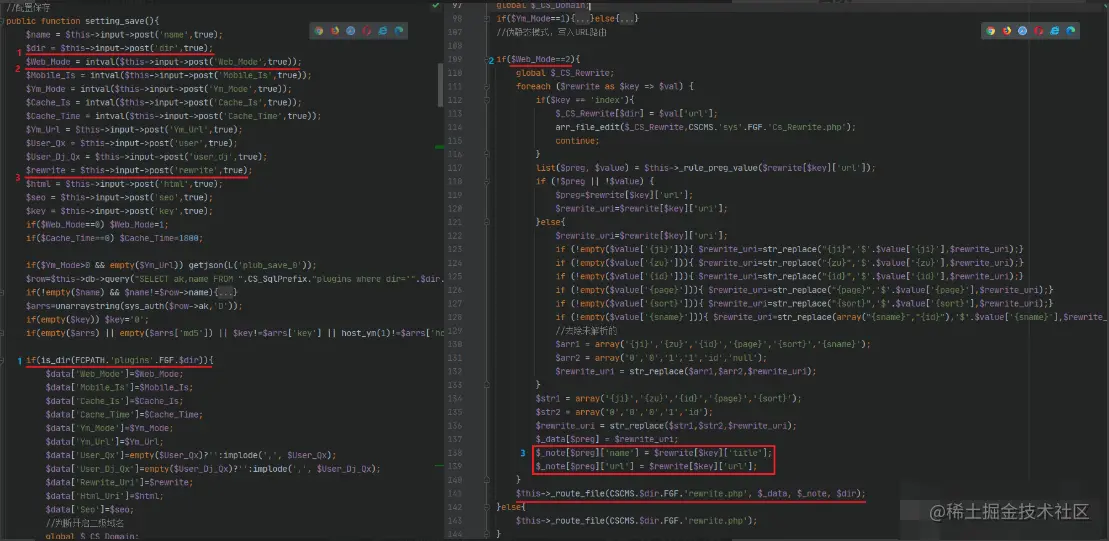Click the $Cache_Time = intval(...) assignment line
Image resolution: width=1109 pixels, height=541 pixels.
point(173,116)
